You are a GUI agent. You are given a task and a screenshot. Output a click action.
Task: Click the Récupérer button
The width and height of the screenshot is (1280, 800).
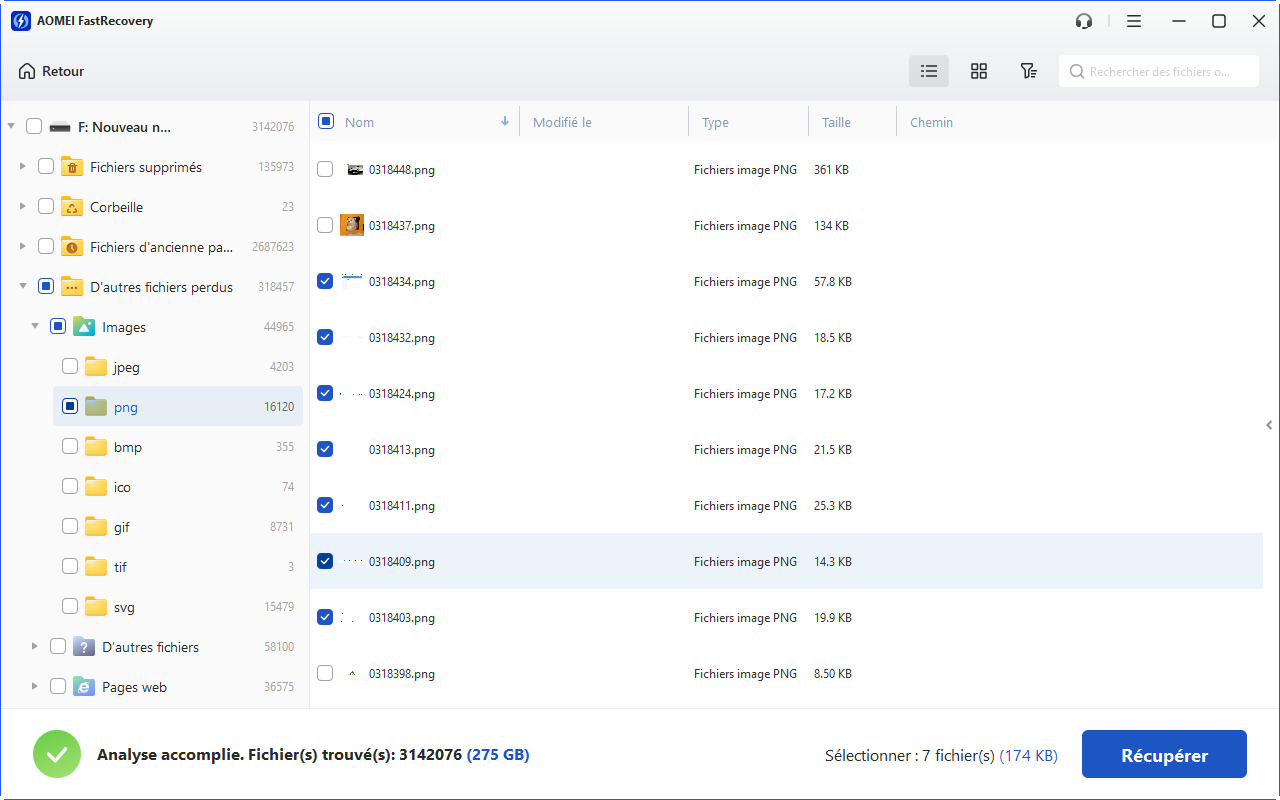1164,755
